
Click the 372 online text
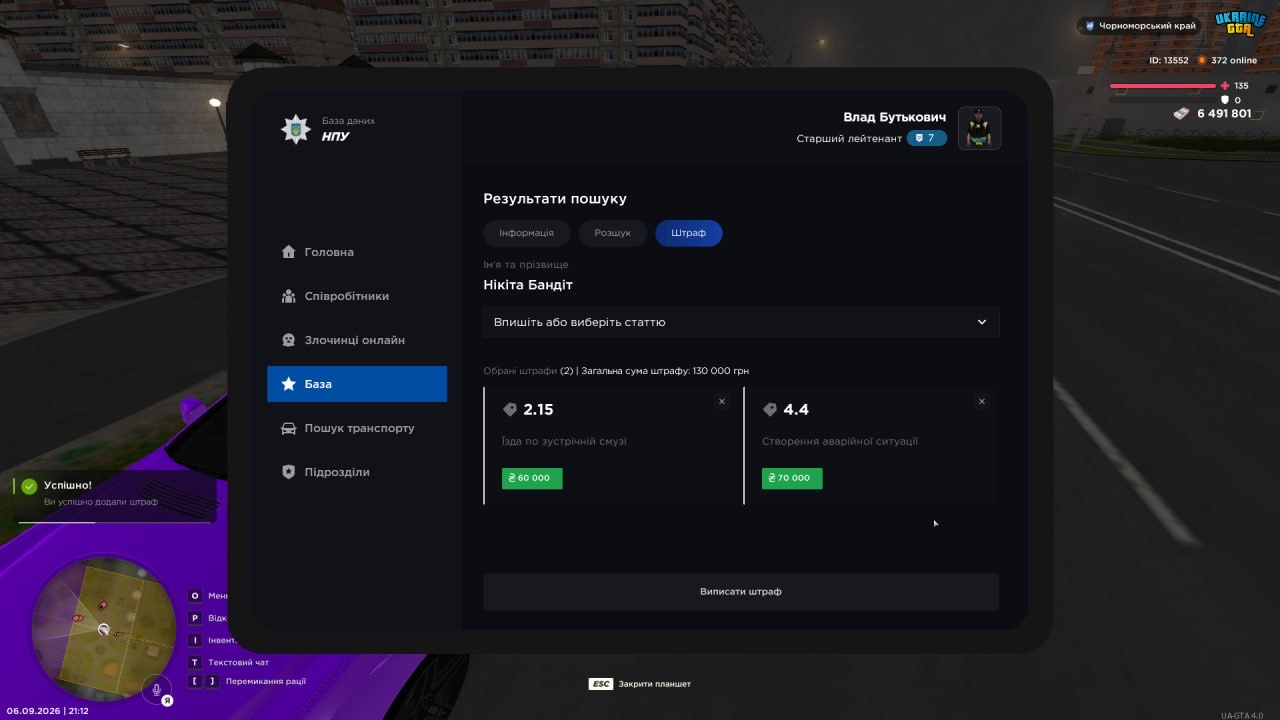point(1234,60)
